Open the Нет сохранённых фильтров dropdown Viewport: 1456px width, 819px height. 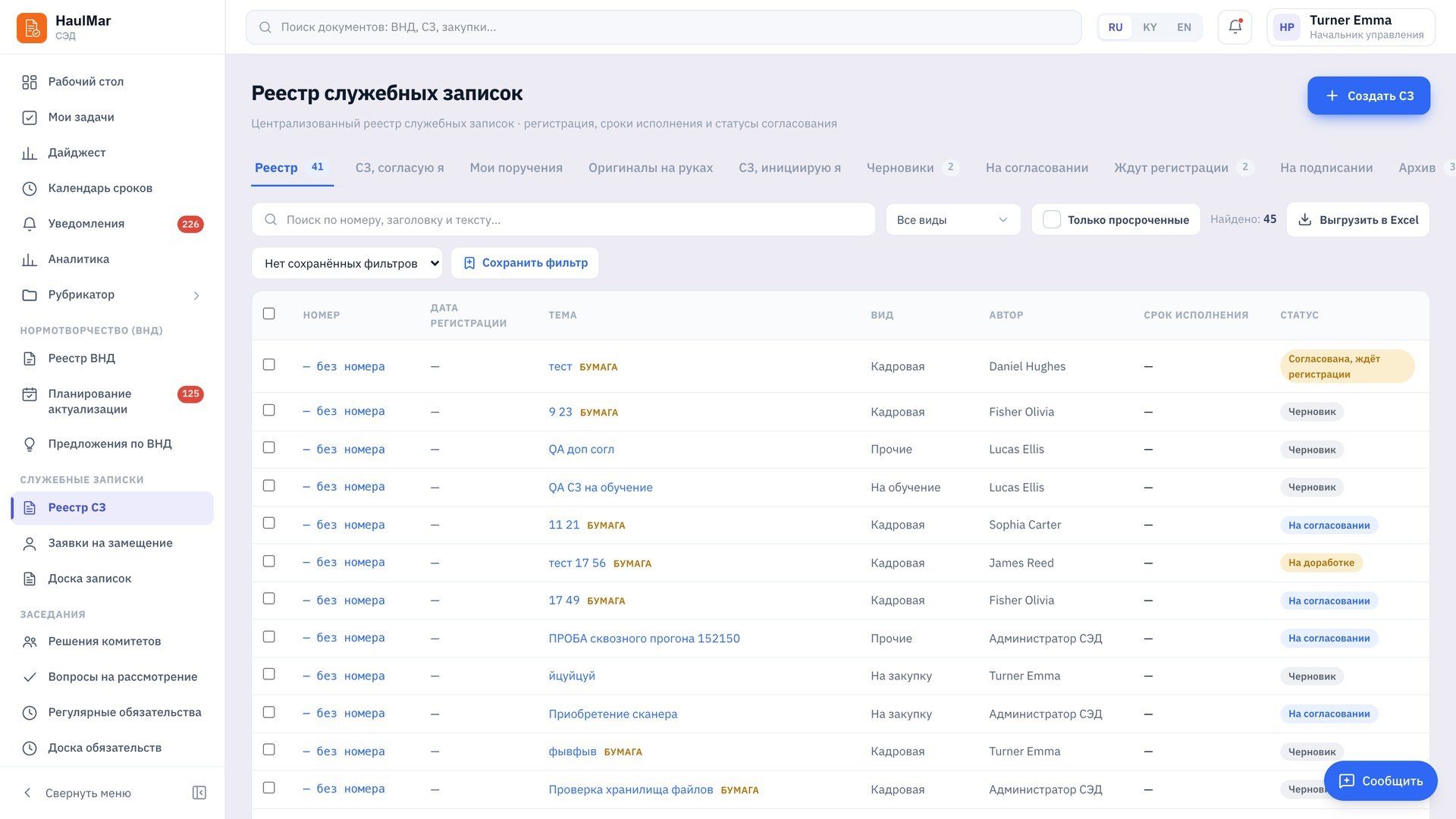coord(347,263)
